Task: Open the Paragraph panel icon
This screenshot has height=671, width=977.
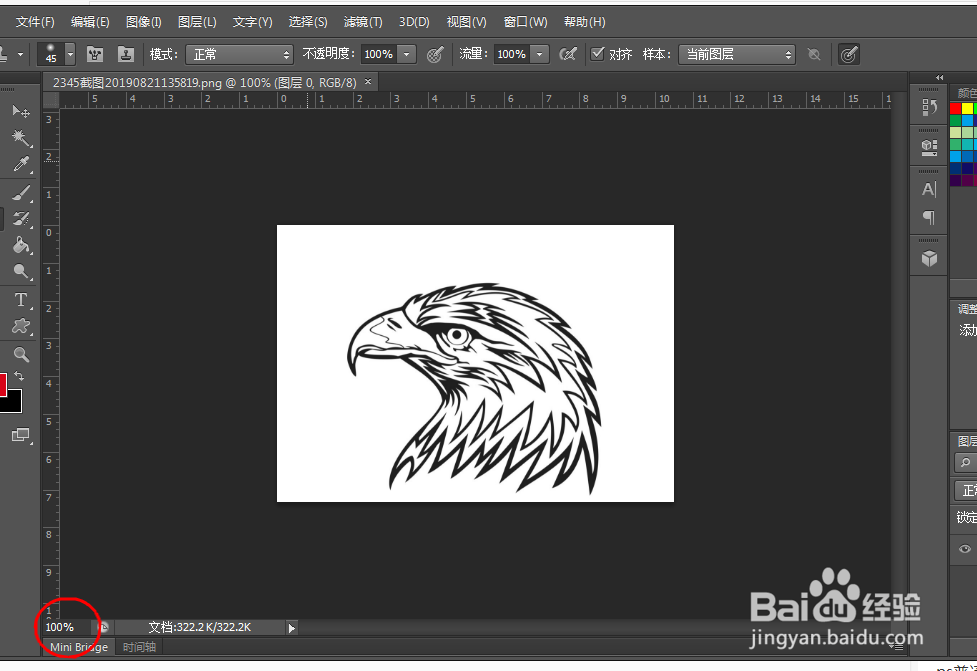Action: [x=929, y=217]
